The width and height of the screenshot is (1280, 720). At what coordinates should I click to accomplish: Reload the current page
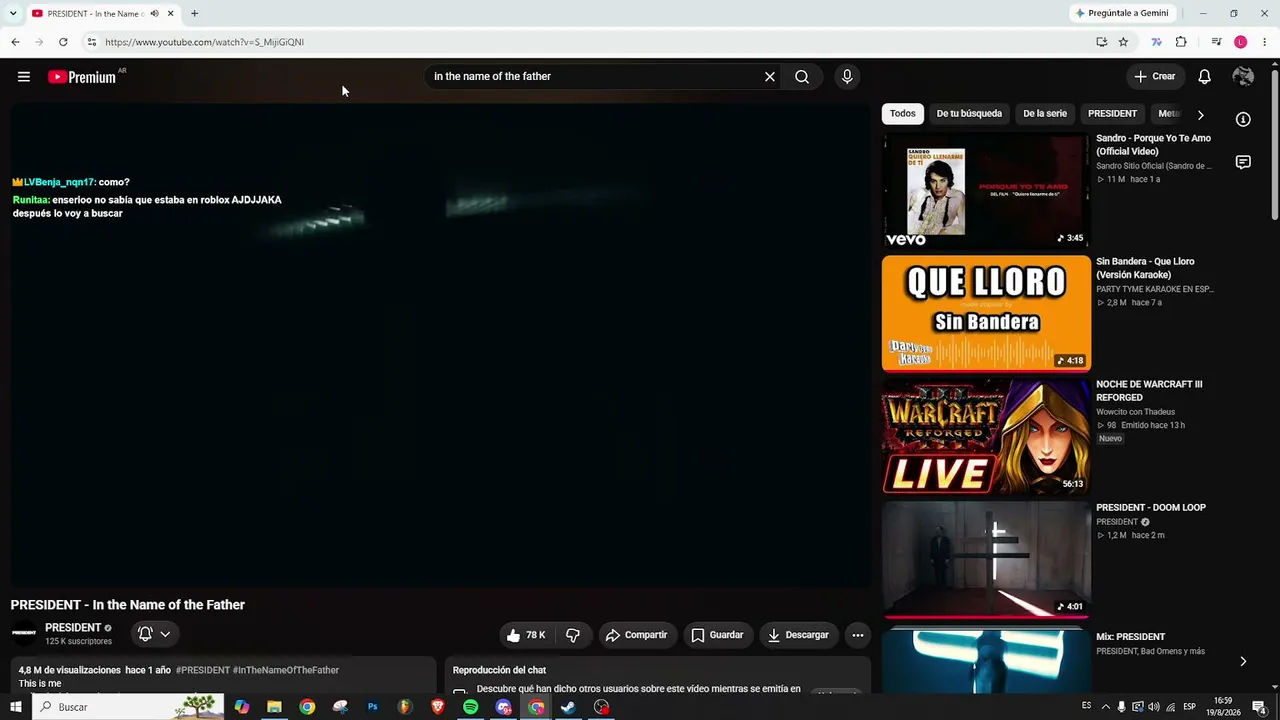click(x=63, y=42)
